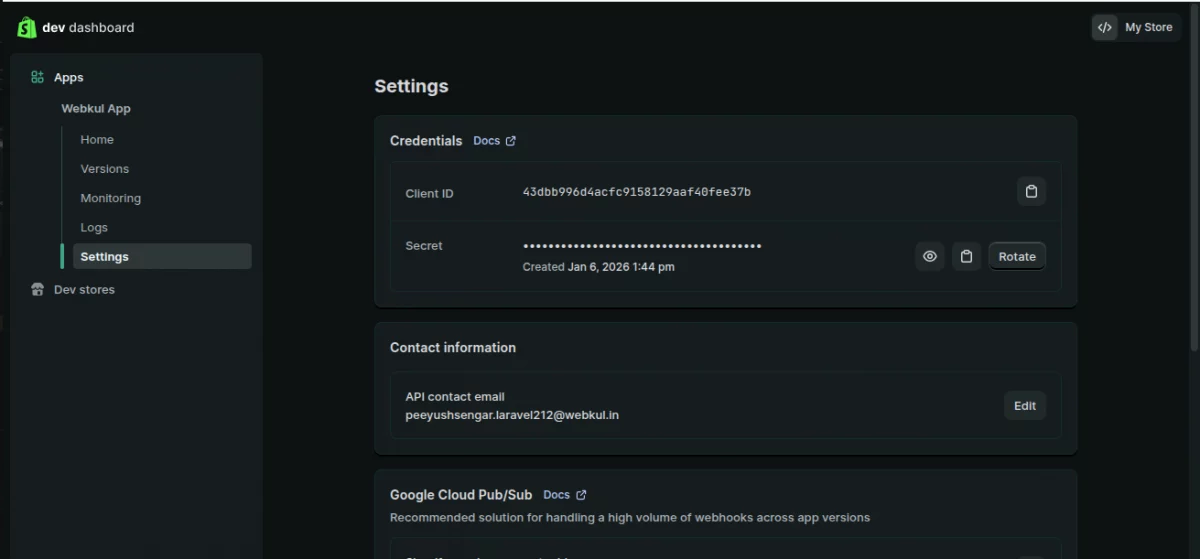Image resolution: width=1200 pixels, height=559 pixels.
Task: Open the Credentials Docs link
Action: pyautogui.click(x=487, y=141)
